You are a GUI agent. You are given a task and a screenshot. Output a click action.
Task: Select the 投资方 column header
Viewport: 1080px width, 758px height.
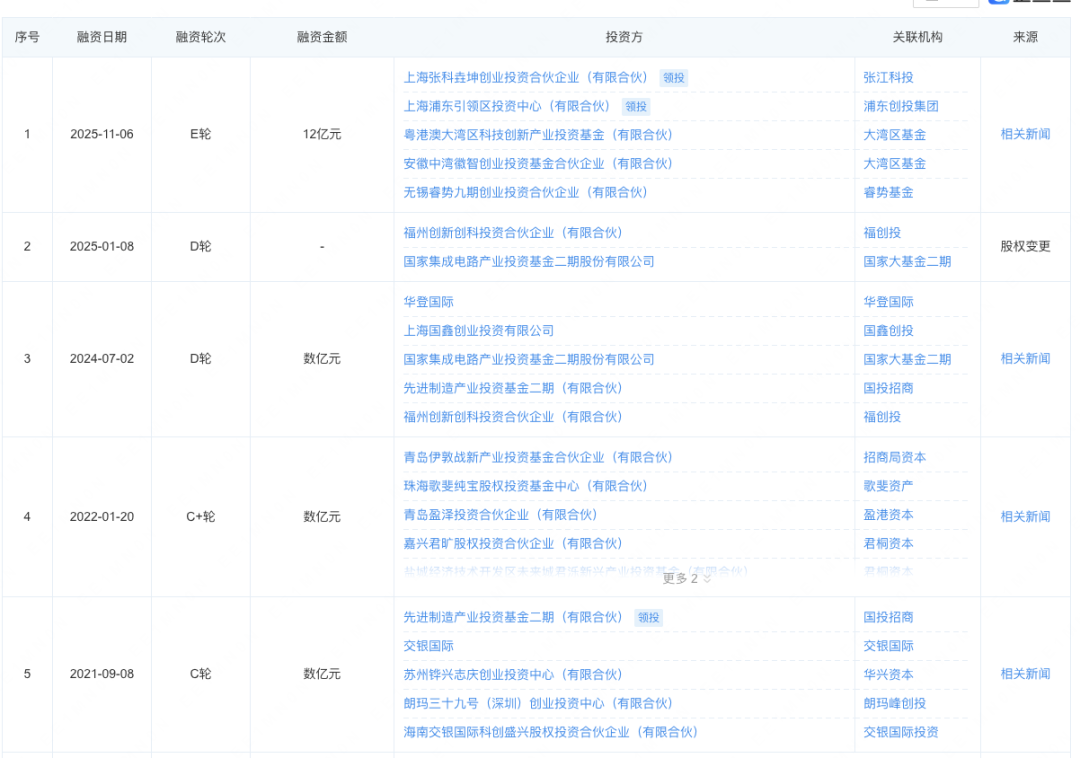pyautogui.click(x=624, y=37)
